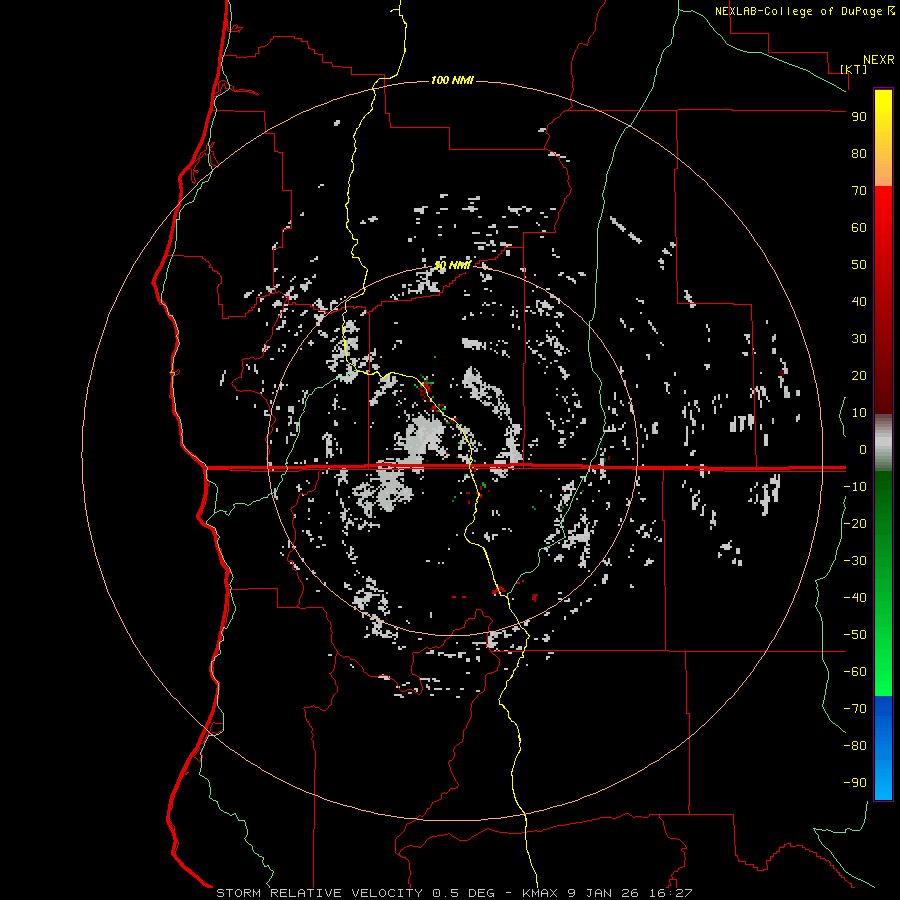Click the -90 scale value
This screenshot has width=900, height=900.
[855, 783]
